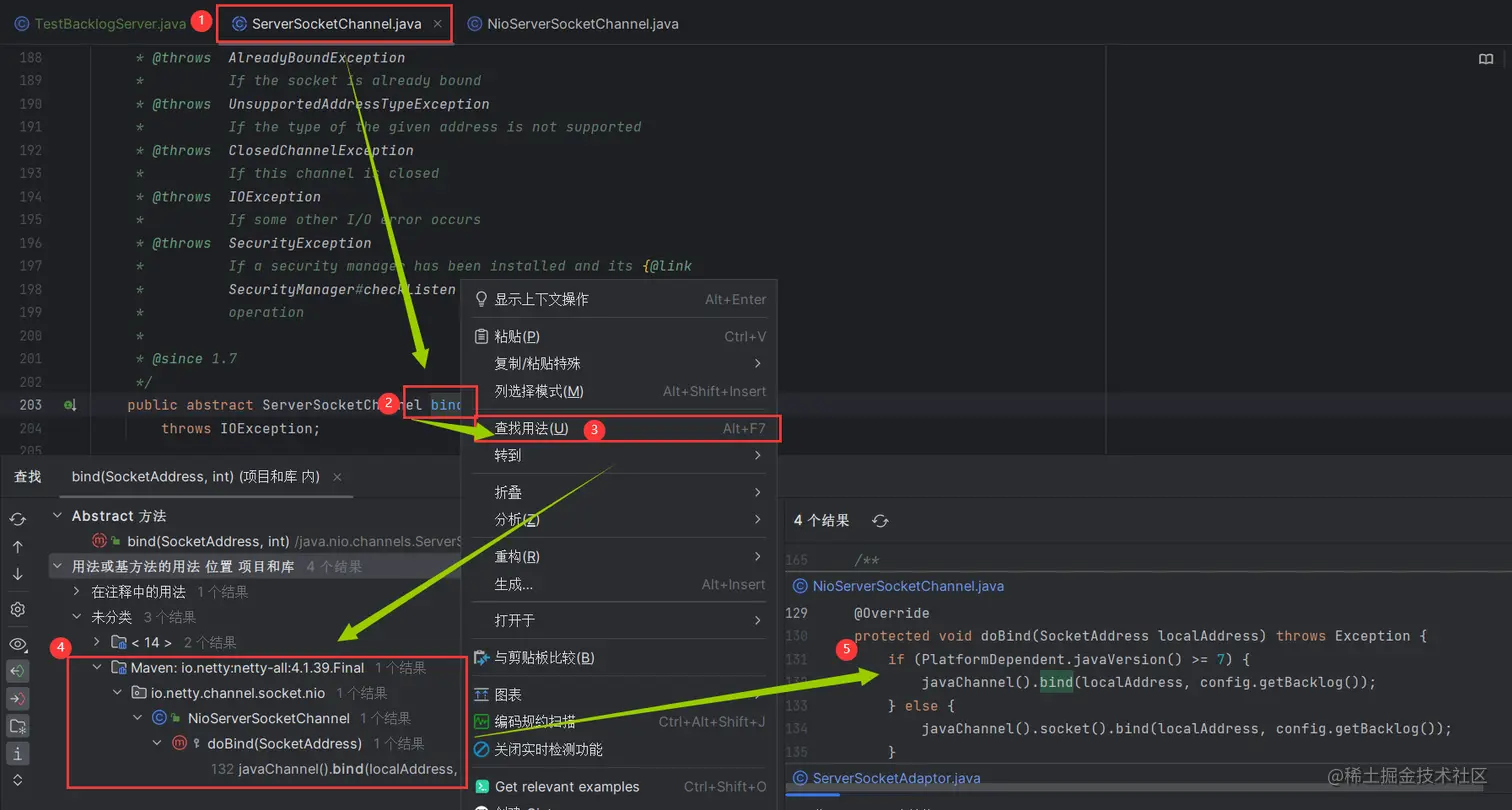Click the bind method name on line 203
The height and width of the screenshot is (810, 1512).
tap(446, 405)
